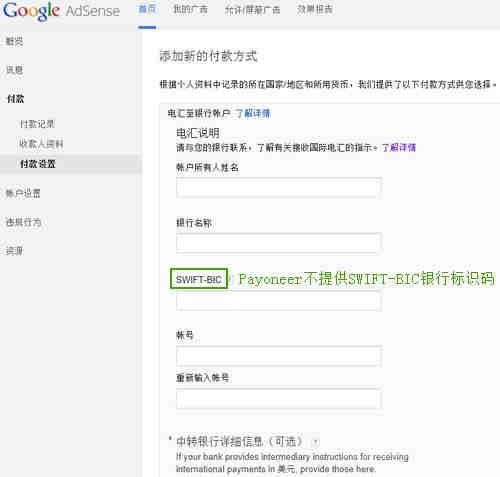This screenshot has width=500, height=477.
Task: Click 了解详情 link next to 电汇至银行帐户
Action: (x=253, y=114)
